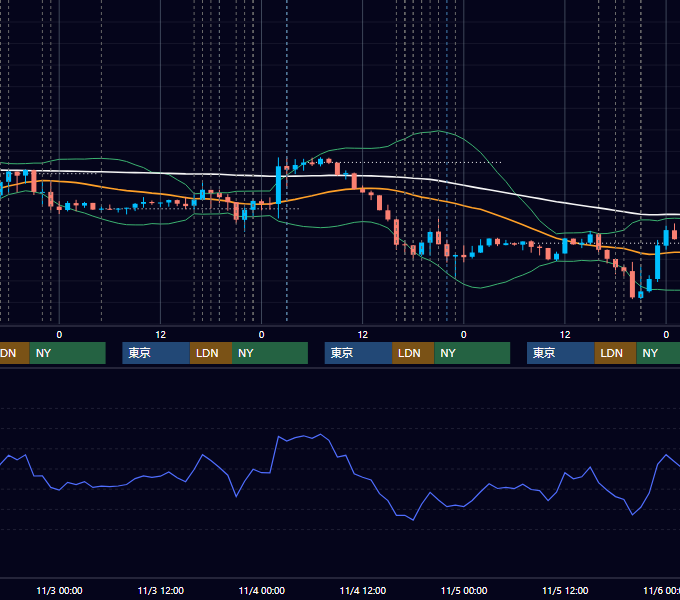Image resolution: width=680 pixels, height=600 pixels.
Task: Click the 11/3 00:00 date label
Action: click(x=59, y=590)
